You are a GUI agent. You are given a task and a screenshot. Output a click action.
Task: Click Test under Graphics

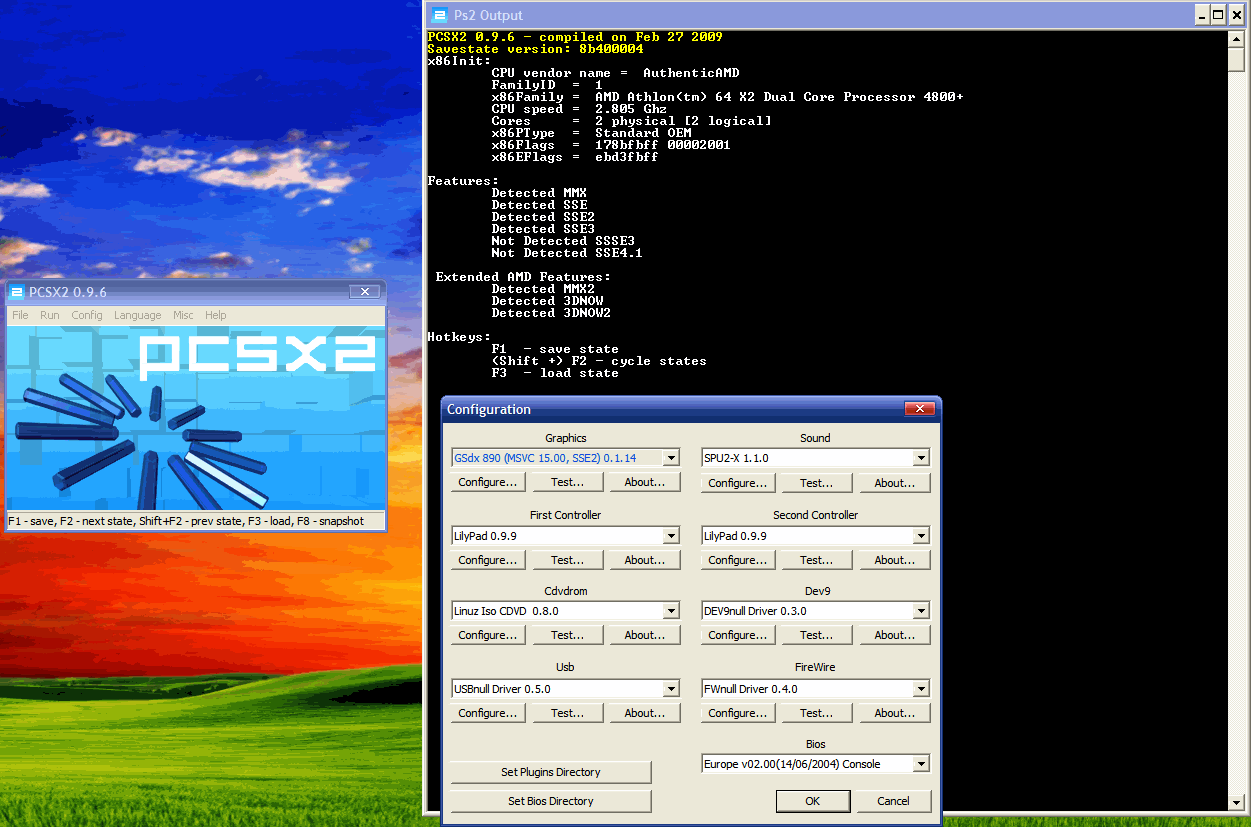pyautogui.click(x=567, y=482)
